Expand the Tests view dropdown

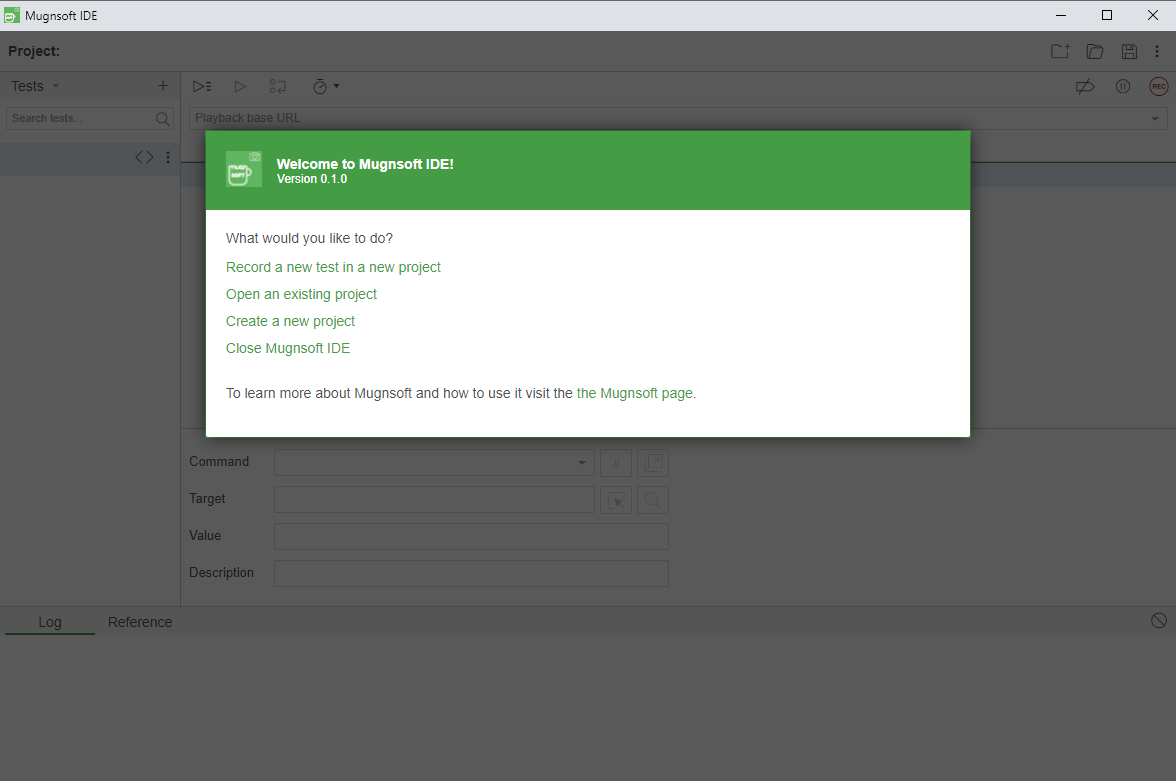tap(56, 86)
